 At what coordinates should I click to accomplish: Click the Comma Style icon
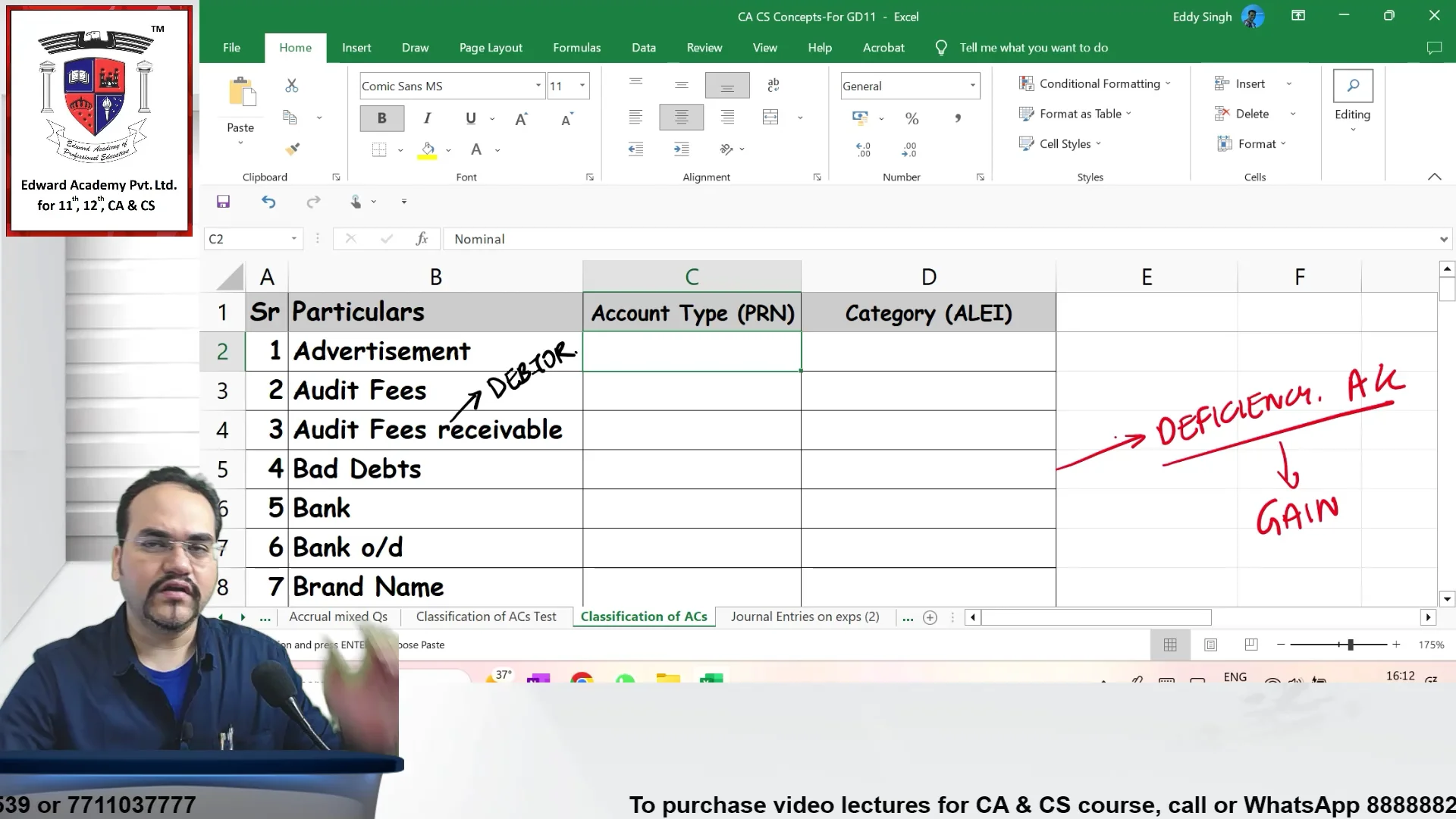click(957, 118)
